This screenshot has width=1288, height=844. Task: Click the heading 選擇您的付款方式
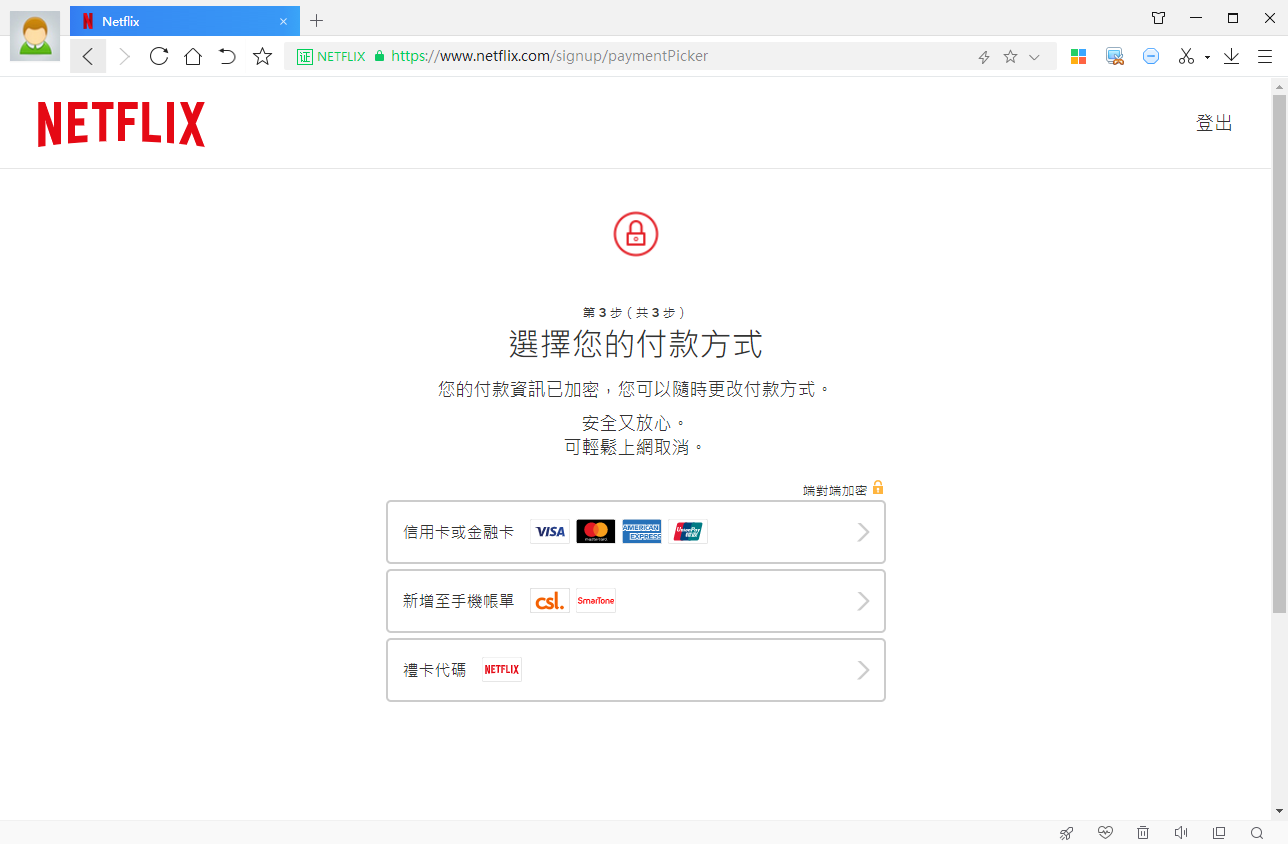pos(636,345)
